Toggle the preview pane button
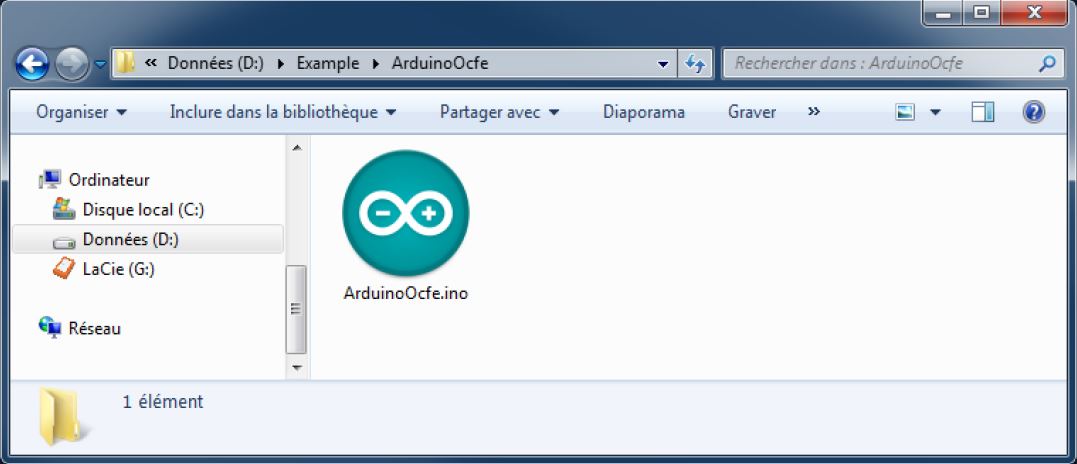 [982, 112]
